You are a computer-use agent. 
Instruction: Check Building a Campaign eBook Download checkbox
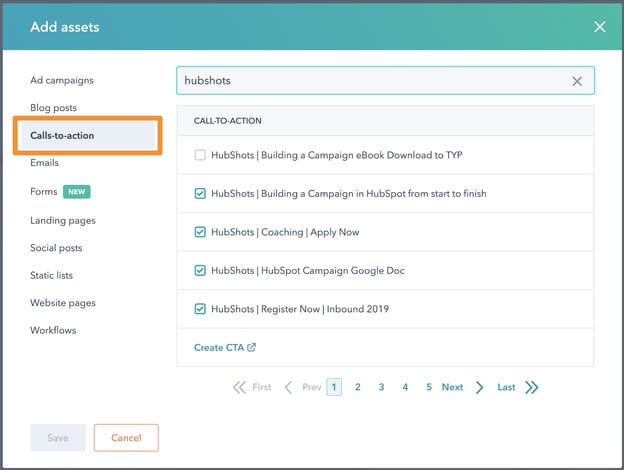[x=200, y=155]
